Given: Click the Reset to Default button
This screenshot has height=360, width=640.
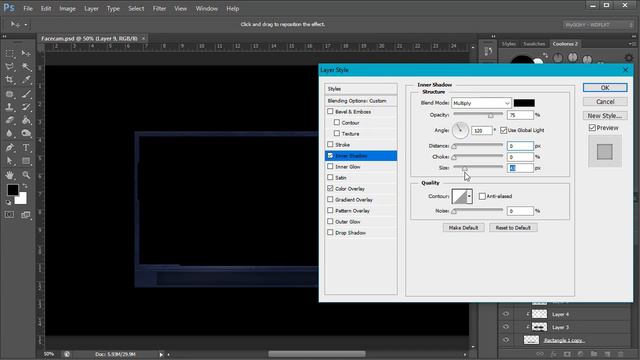Looking at the screenshot, I should tap(513, 227).
